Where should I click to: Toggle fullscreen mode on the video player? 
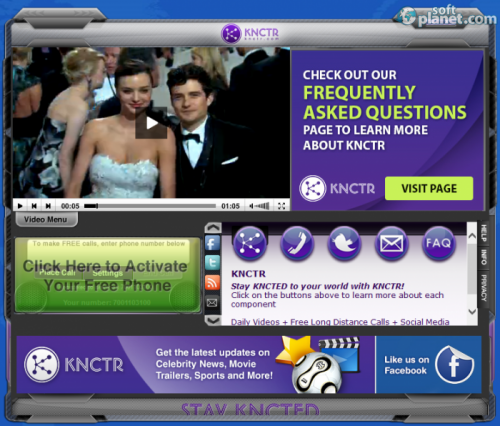282,206
